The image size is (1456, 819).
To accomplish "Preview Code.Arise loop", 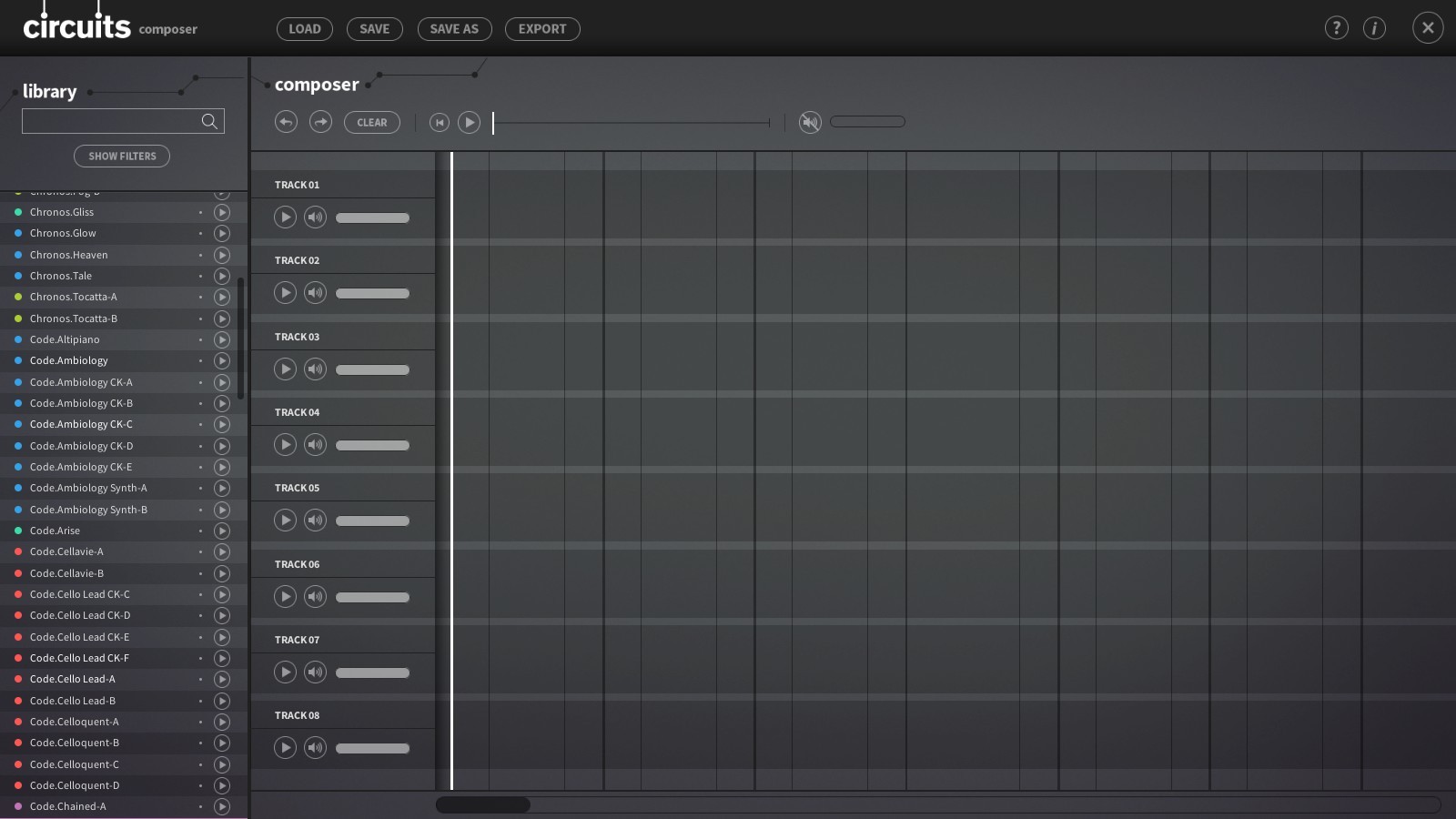I will click(222, 531).
